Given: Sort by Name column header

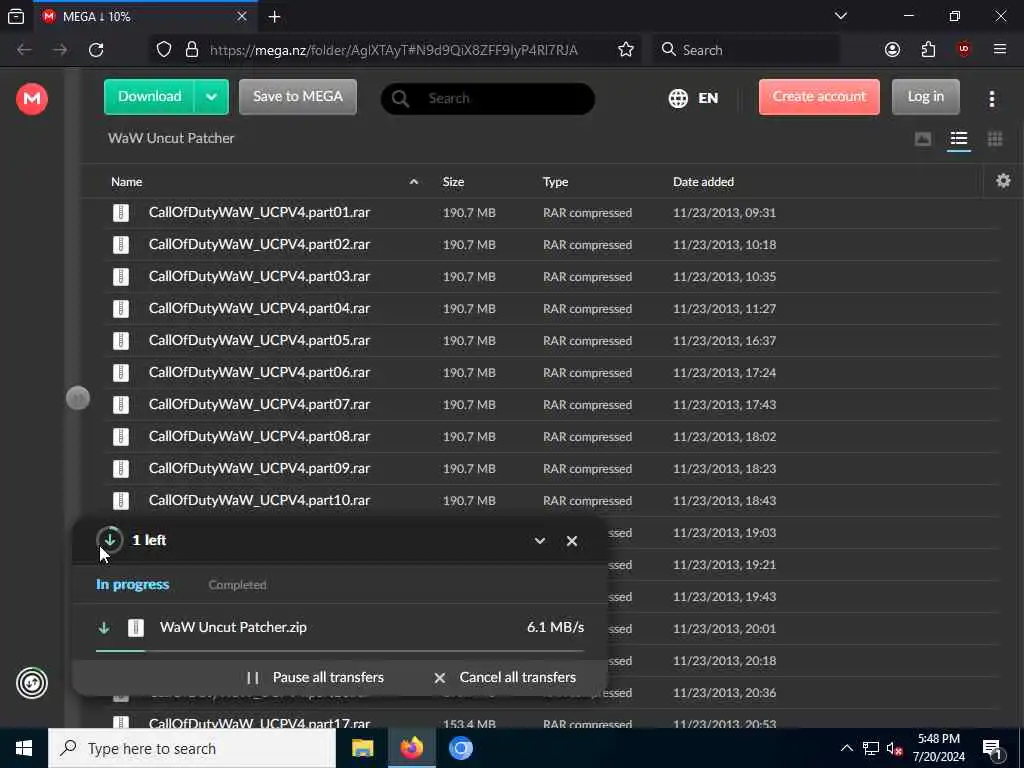Looking at the screenshot, I should (127, 182).
